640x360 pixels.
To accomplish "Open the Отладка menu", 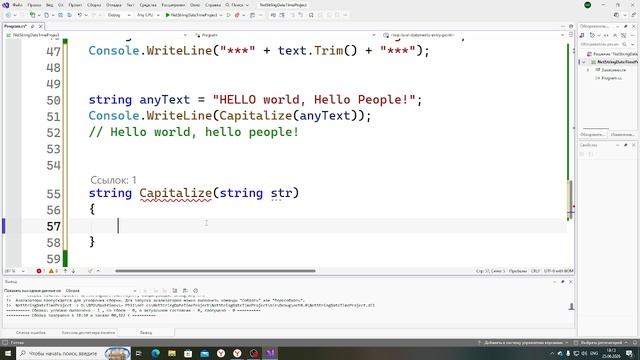I will (x=113, y=5).
